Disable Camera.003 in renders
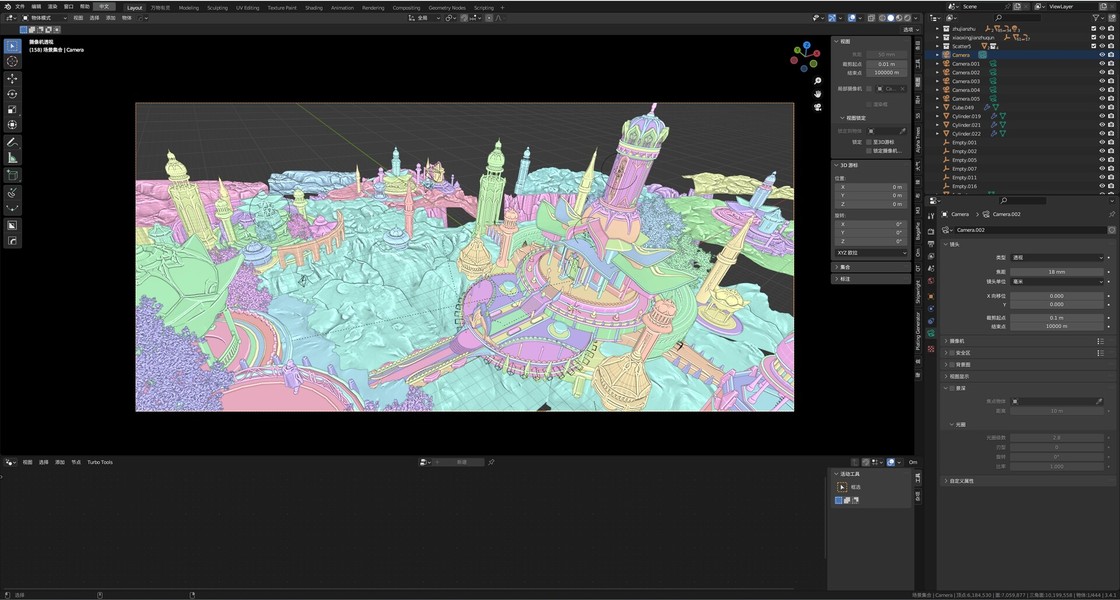The width and height of the screenshot is (1120, 600). click(1111, 81)
